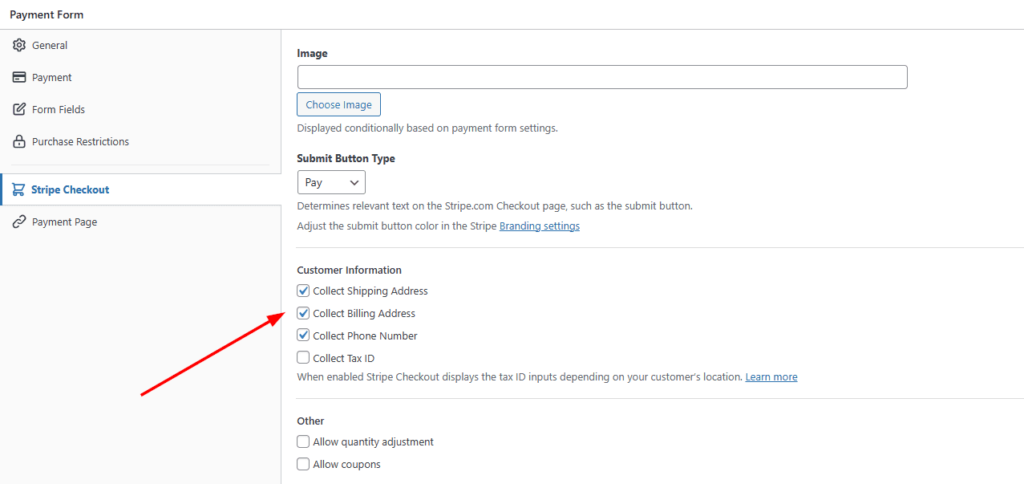This screenshot has height=484, width=1024.
Task: Open the Stripe Branding settings link
Action: point(539,226)
